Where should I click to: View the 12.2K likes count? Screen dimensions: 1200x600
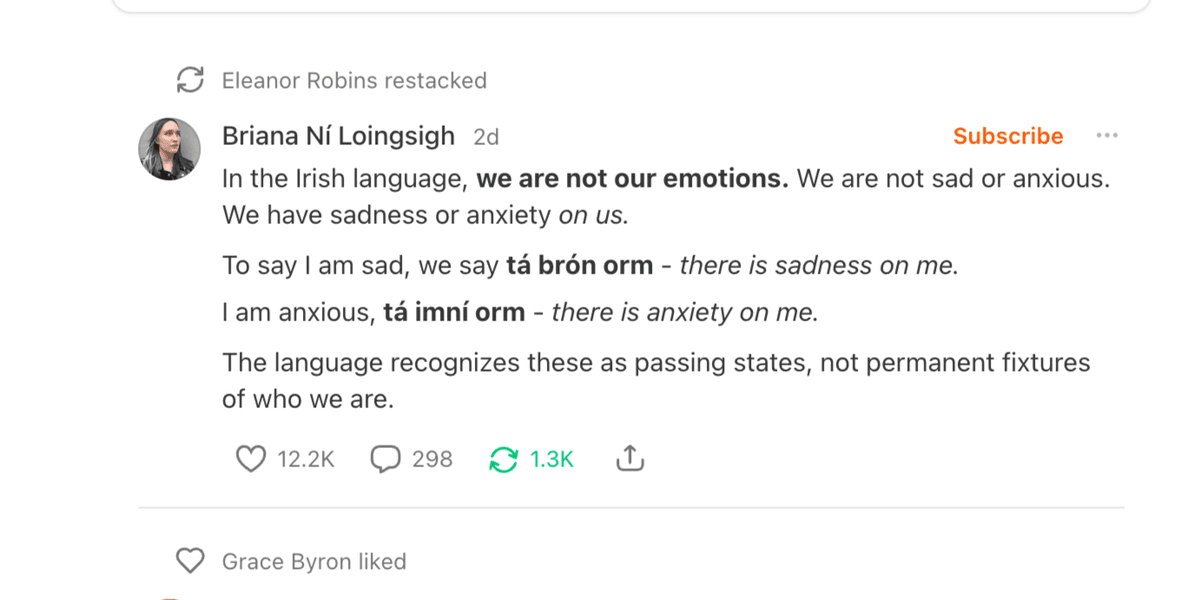306,459
